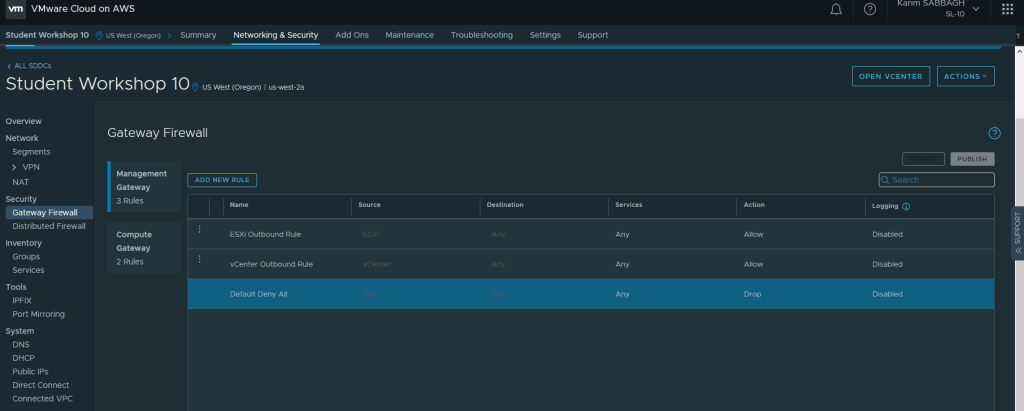The height and width of the screenshot is (411, 1024).
Task: Click the Gateway Firewall help icon
Action: 994,133
